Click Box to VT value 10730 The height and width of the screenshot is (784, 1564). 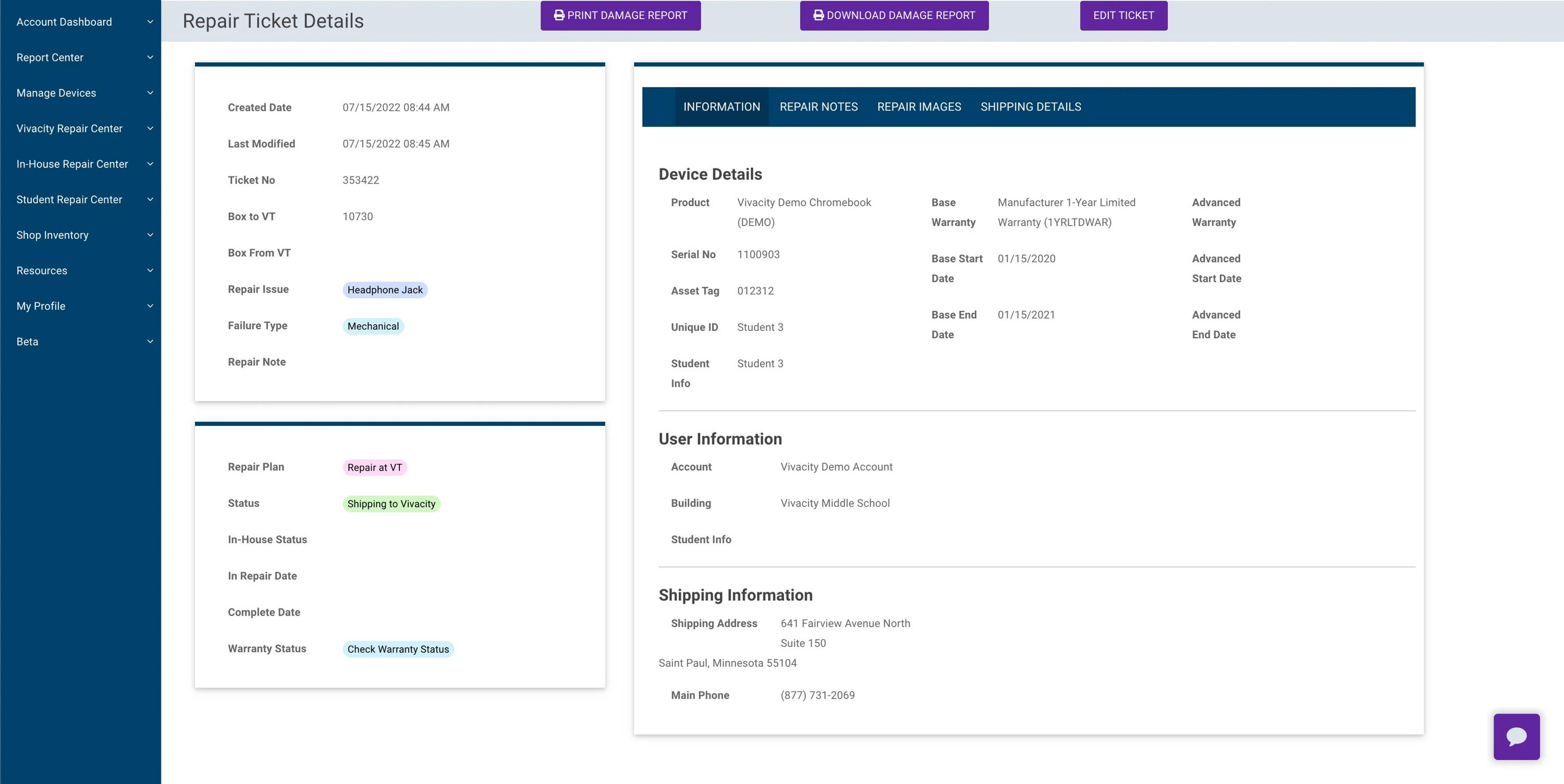(358, 217)
